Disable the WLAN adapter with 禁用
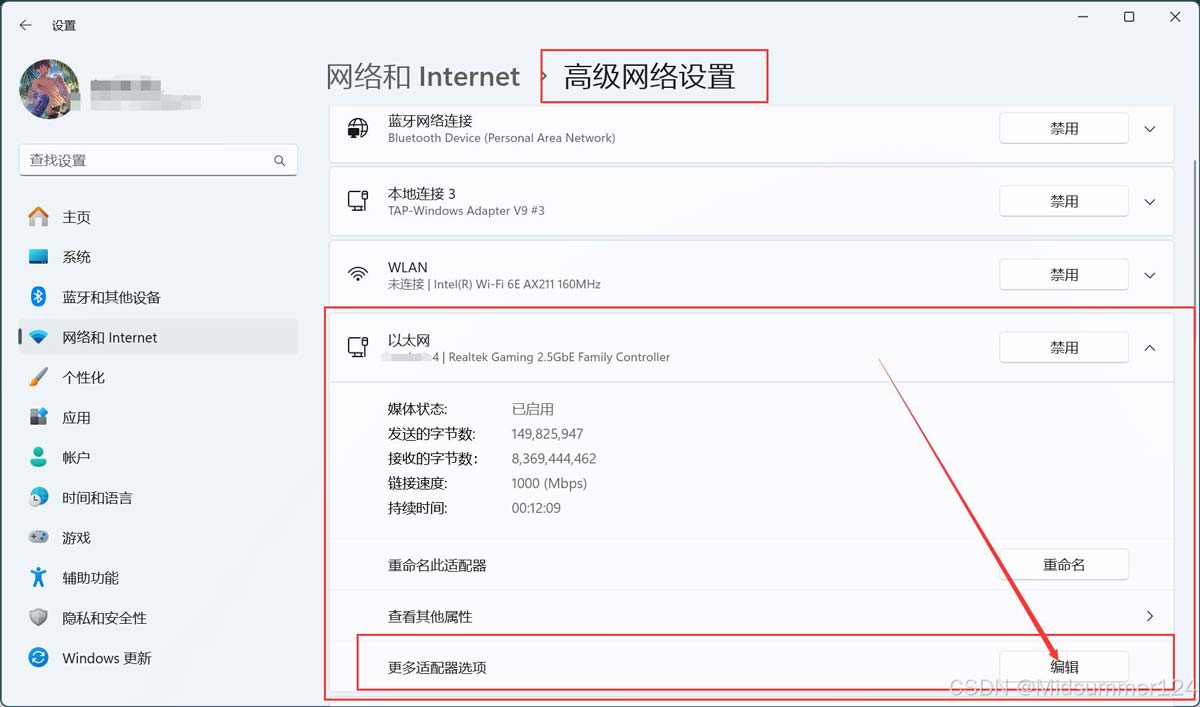 pos(1064,275)
